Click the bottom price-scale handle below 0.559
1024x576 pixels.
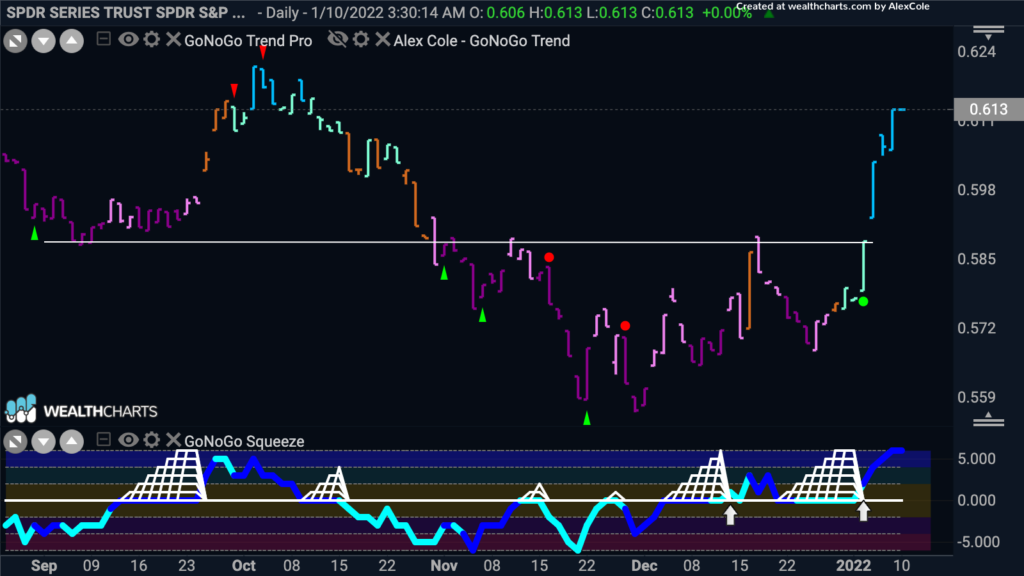989,420
